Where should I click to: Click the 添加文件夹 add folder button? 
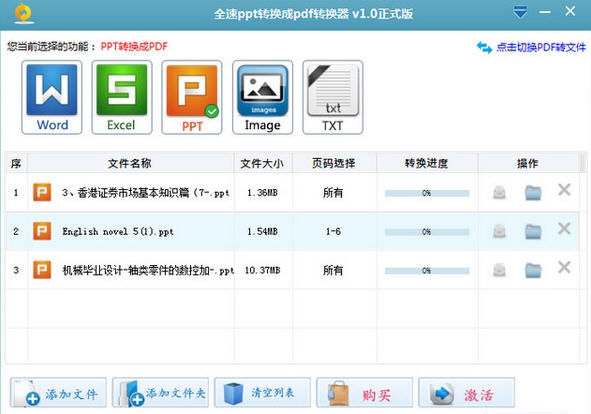click(x=160, y=393)
